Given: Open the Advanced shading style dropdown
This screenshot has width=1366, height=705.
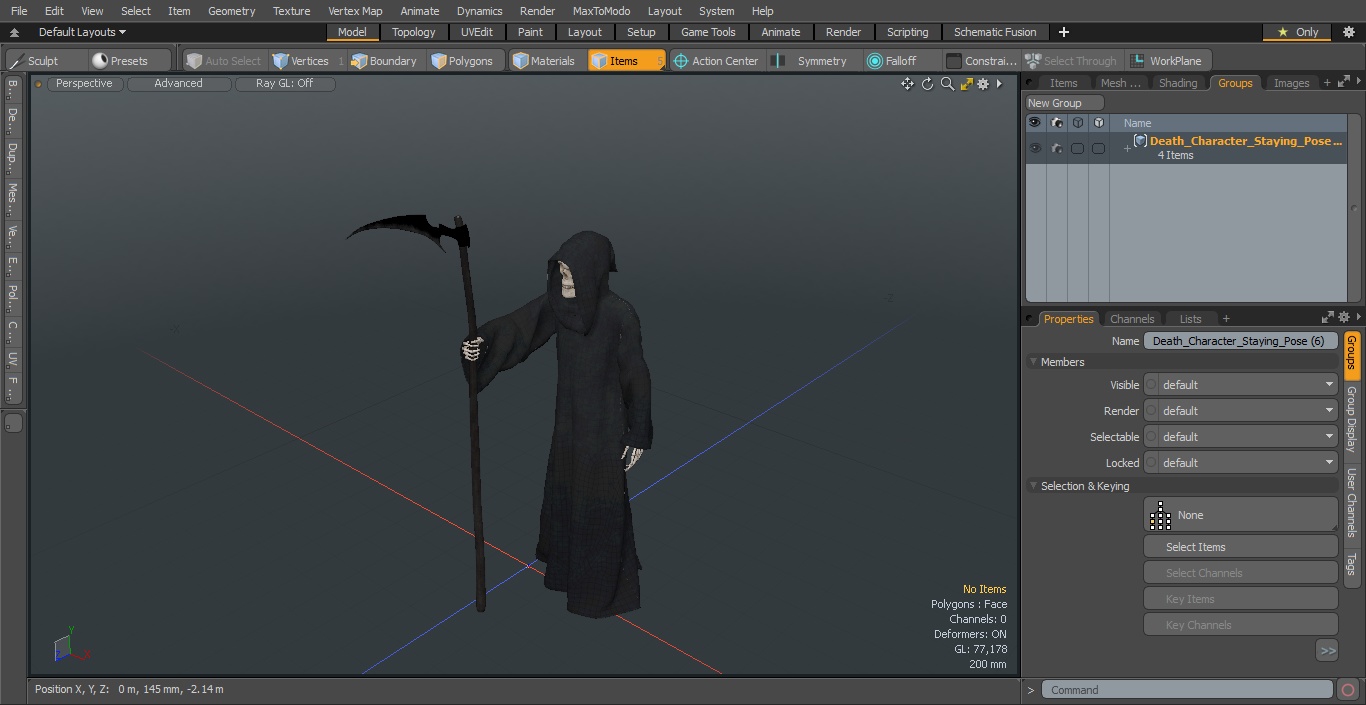Looking at the screenshot, I should [x=178, y=84].
